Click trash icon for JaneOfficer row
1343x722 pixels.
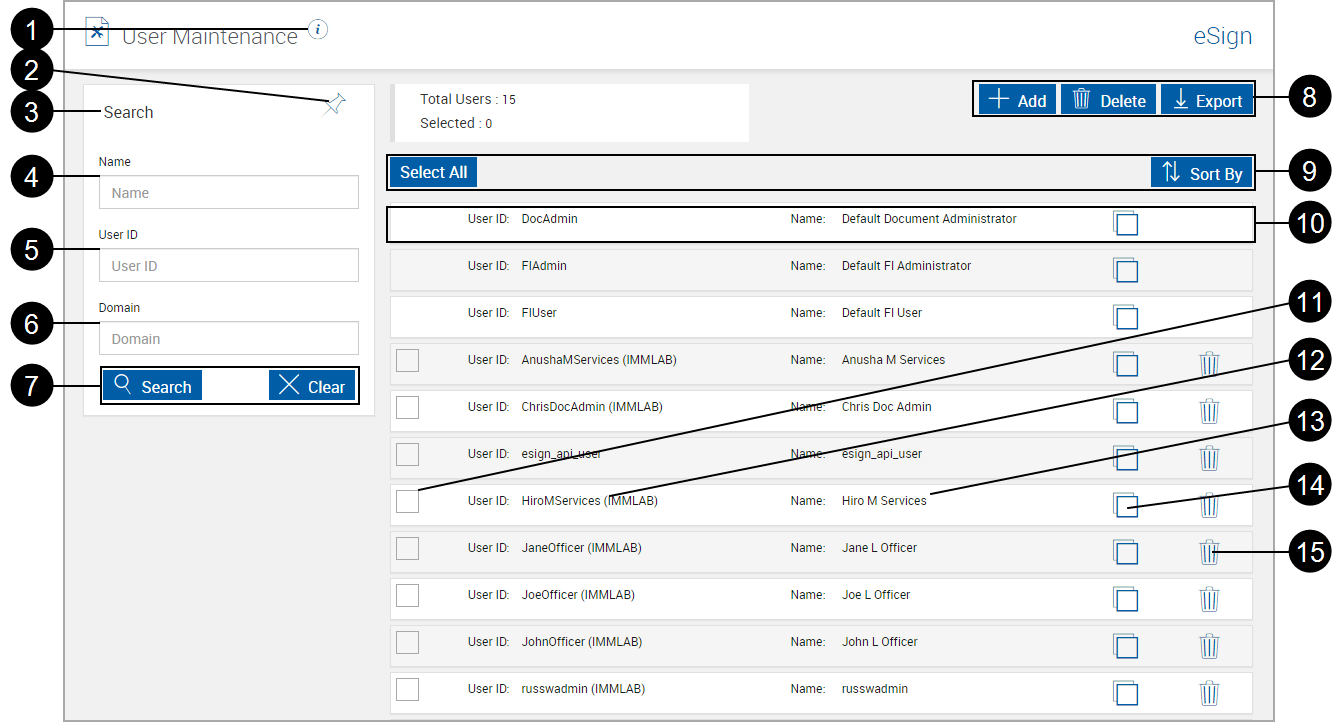click(x=1209, y=551)
